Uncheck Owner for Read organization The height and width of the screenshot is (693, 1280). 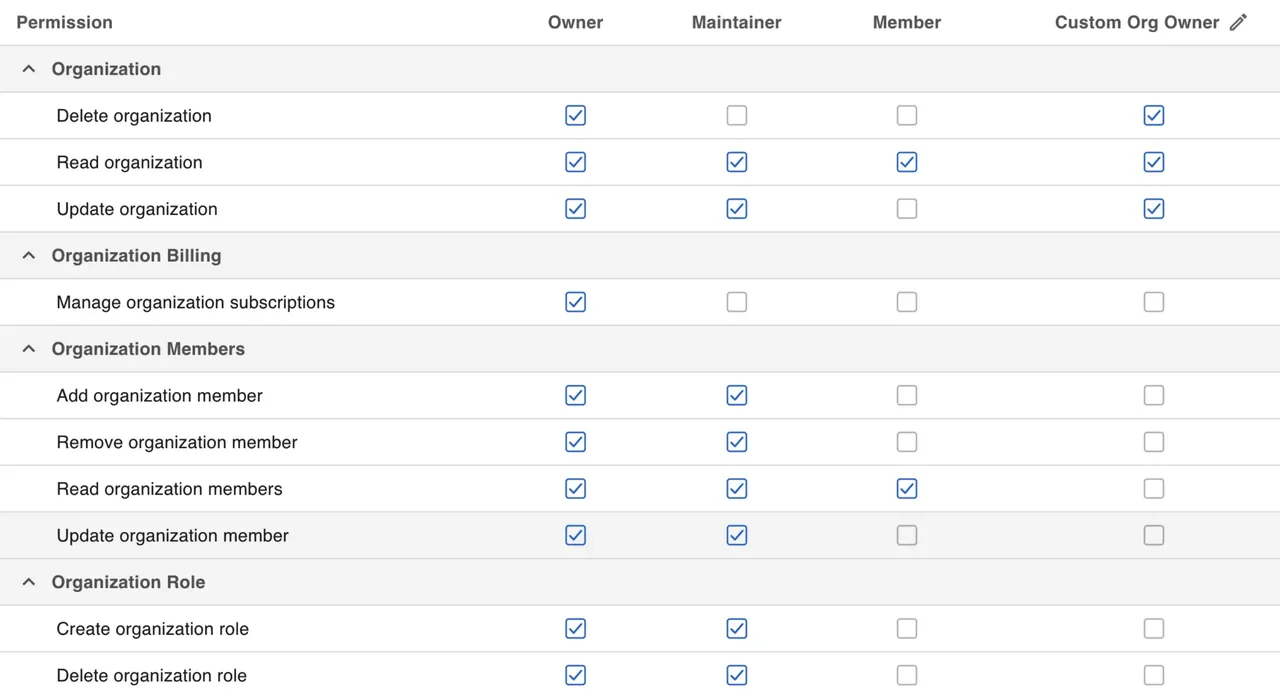575,162
